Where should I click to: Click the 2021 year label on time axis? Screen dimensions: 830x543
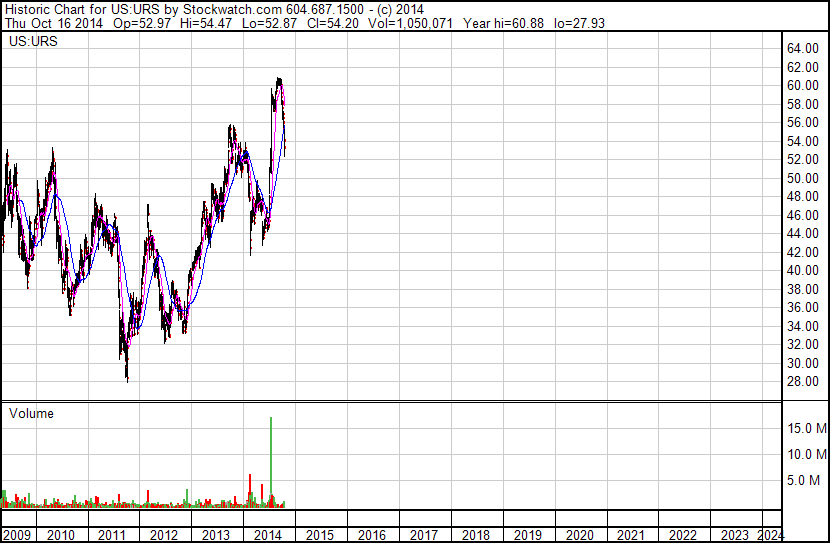(x=631, y=535)
